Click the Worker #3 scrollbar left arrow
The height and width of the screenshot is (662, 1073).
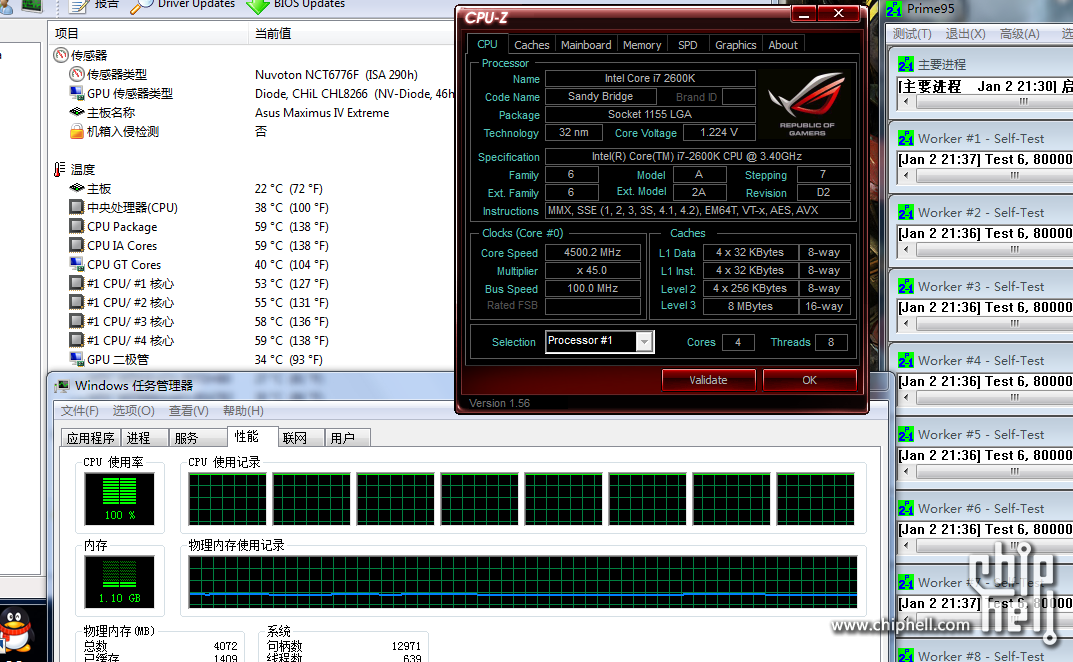(x=906, y=323)
